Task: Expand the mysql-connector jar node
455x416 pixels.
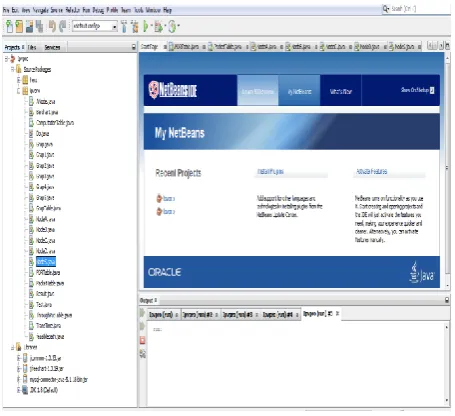Action: click(19, 379)
